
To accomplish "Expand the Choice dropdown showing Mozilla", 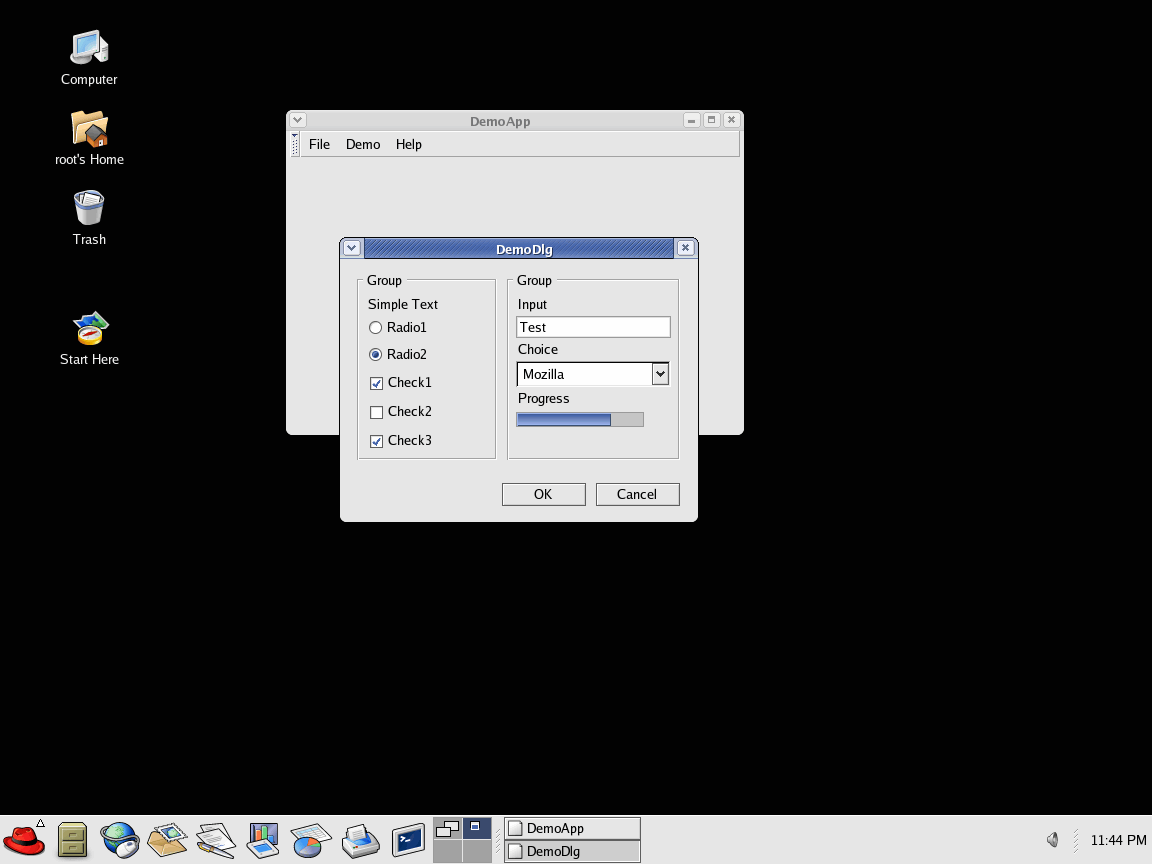I will click(x=660, y=374).
